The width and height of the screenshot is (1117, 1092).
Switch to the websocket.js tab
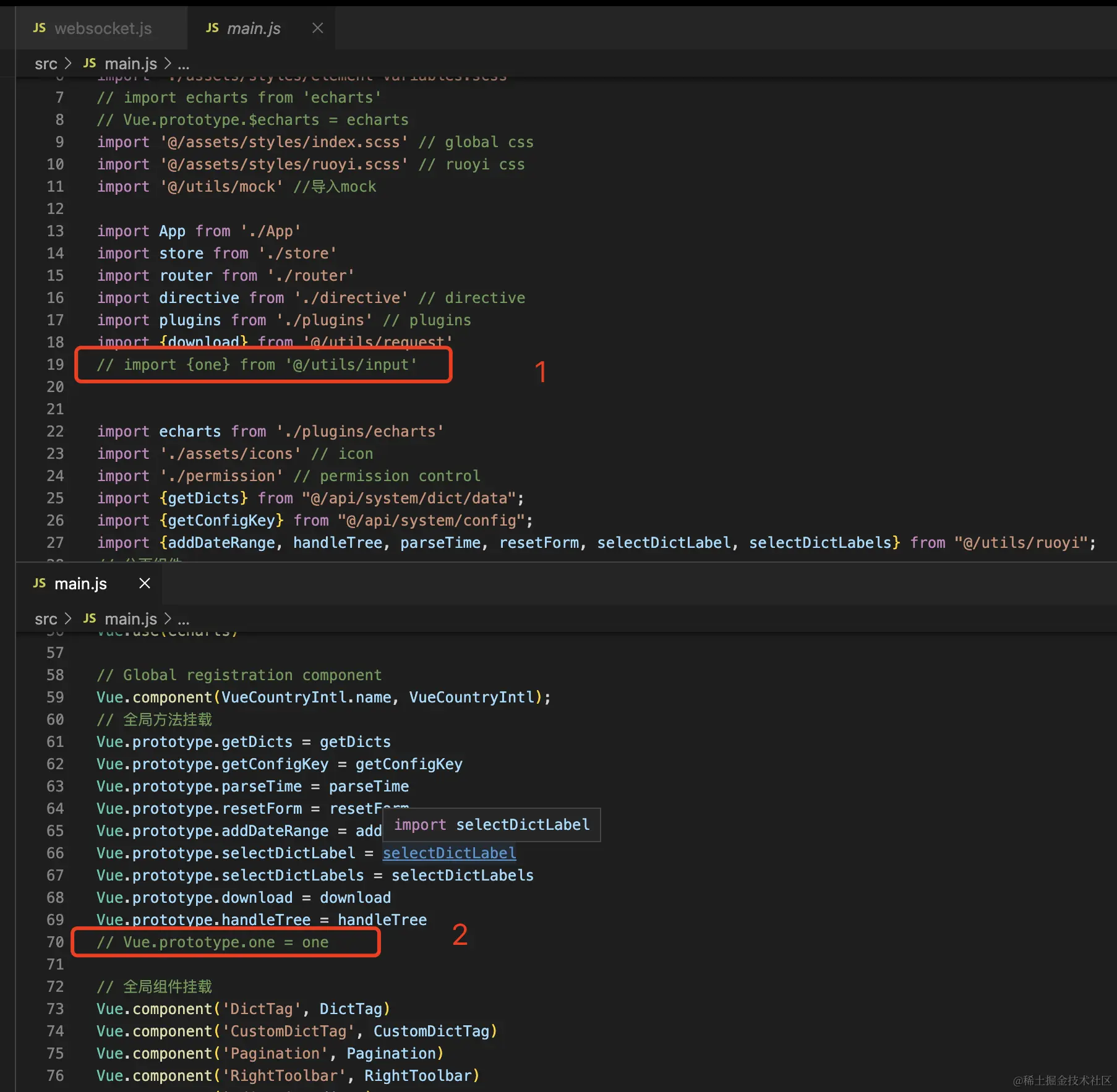pyautogui.click(x=103, y=28)
